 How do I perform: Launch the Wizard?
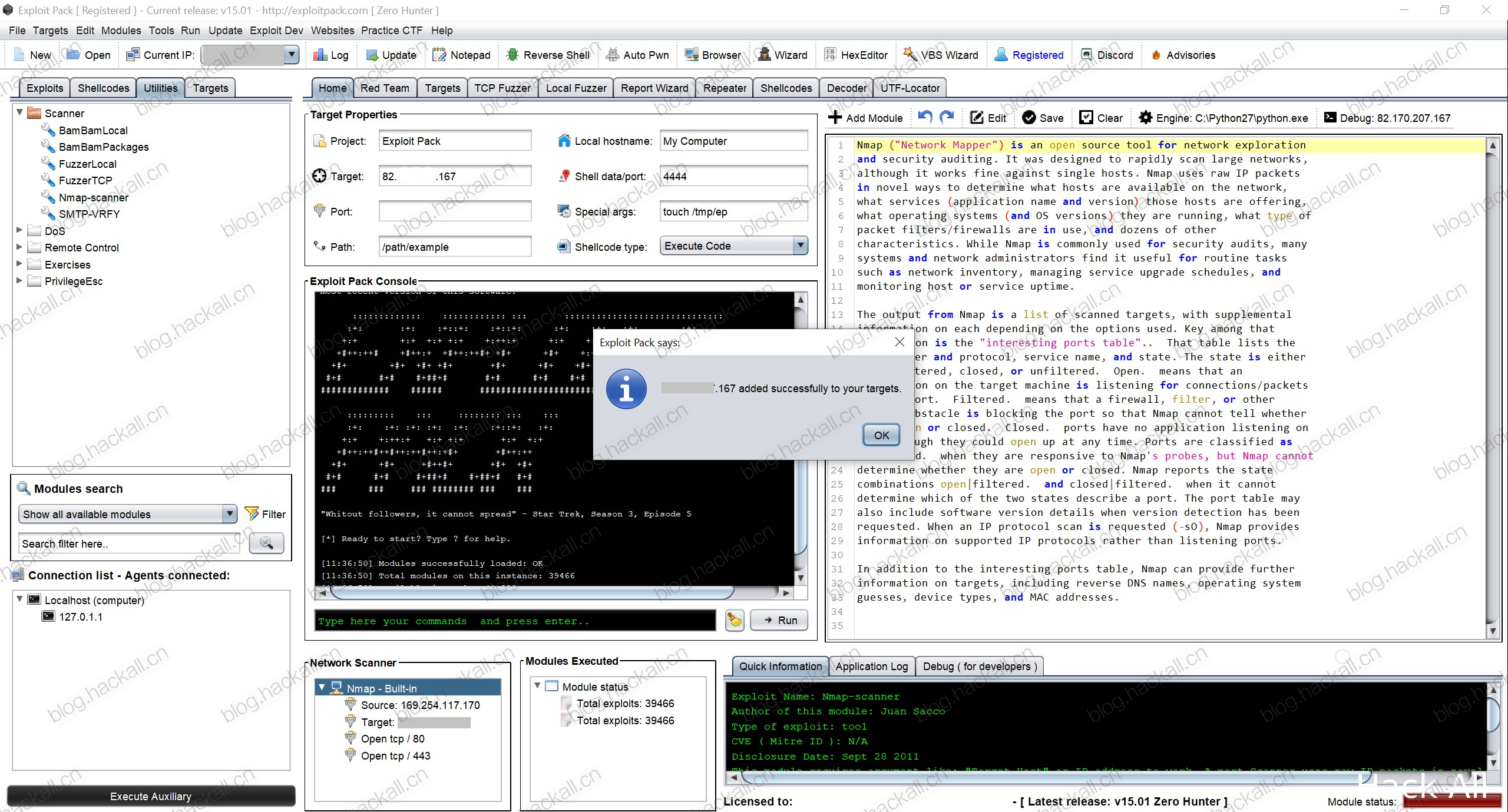point(782,55)
